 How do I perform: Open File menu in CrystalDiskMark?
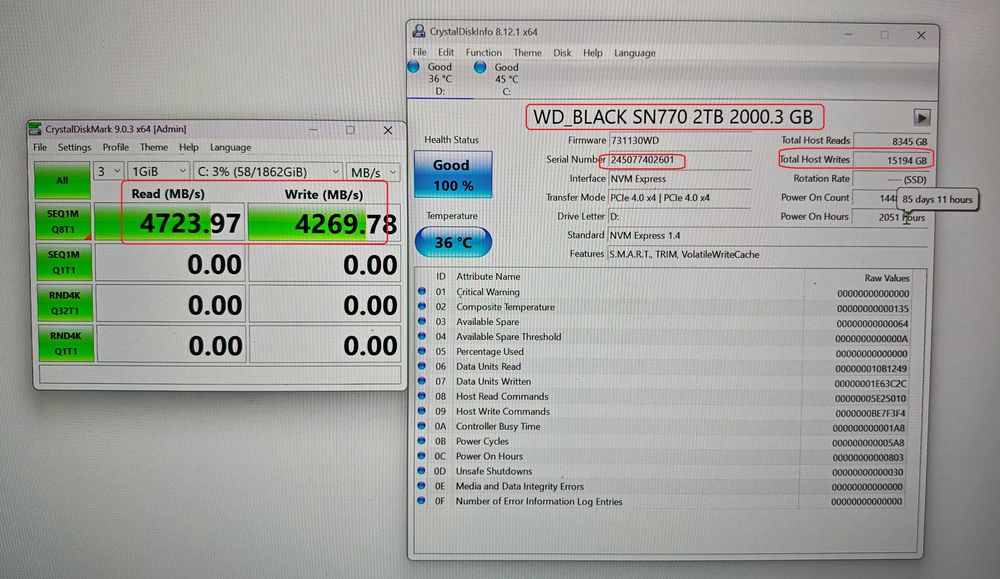tap(40, 147)
